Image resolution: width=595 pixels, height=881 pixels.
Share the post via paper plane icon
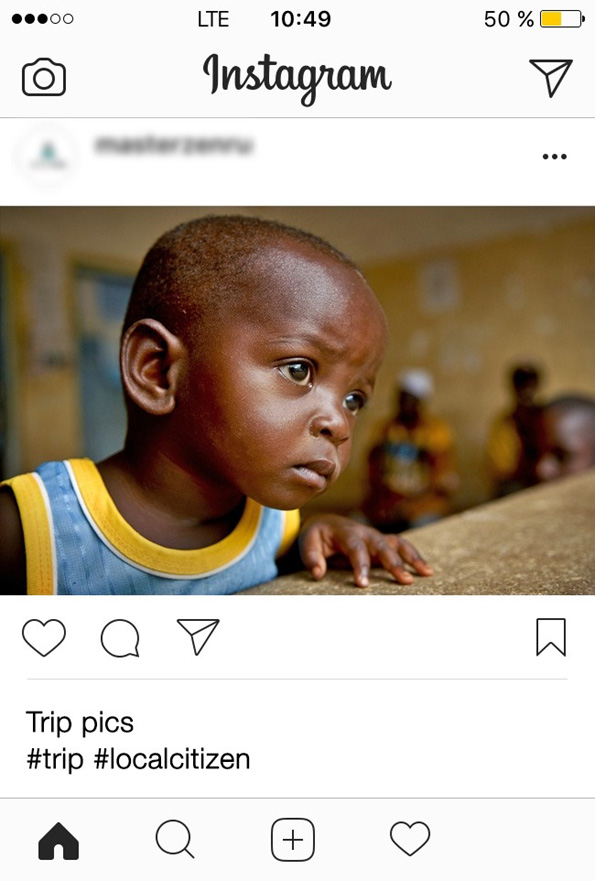[198, 637]
